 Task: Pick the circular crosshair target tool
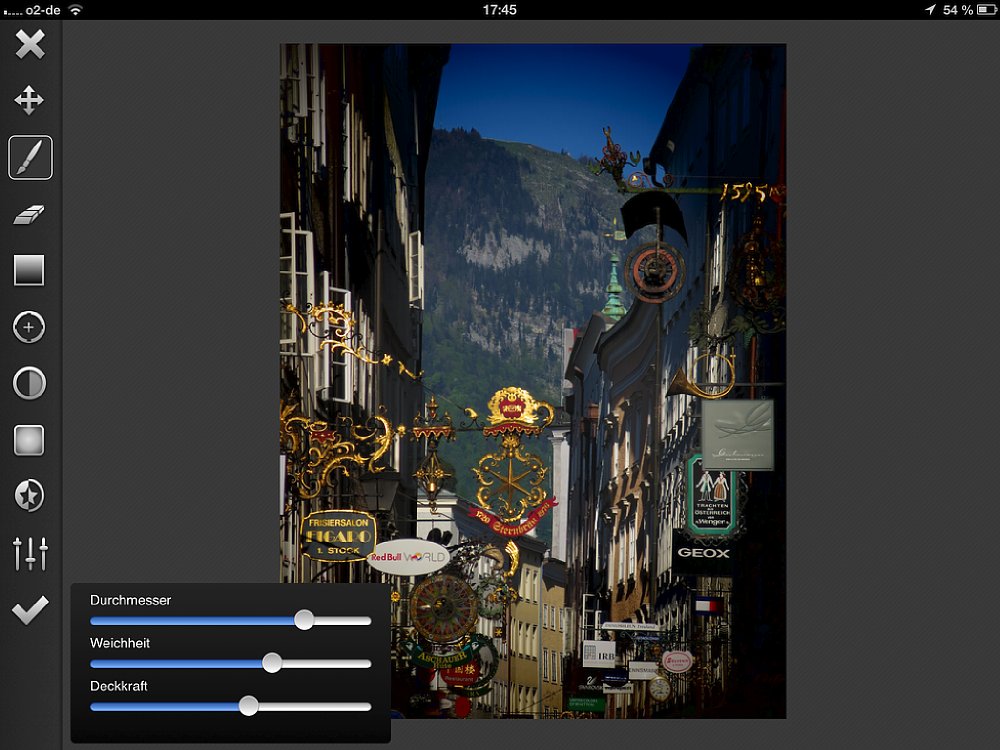(29, 327)
